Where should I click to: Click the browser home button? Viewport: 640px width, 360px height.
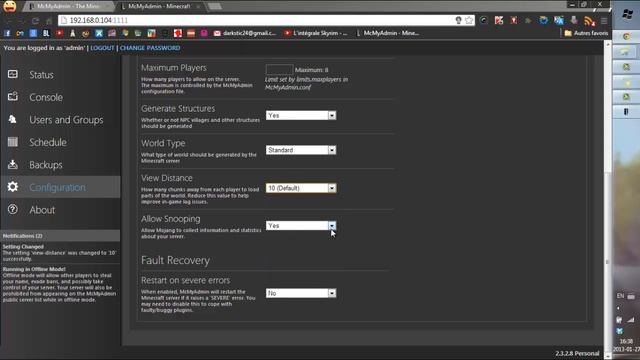[49, 20]
